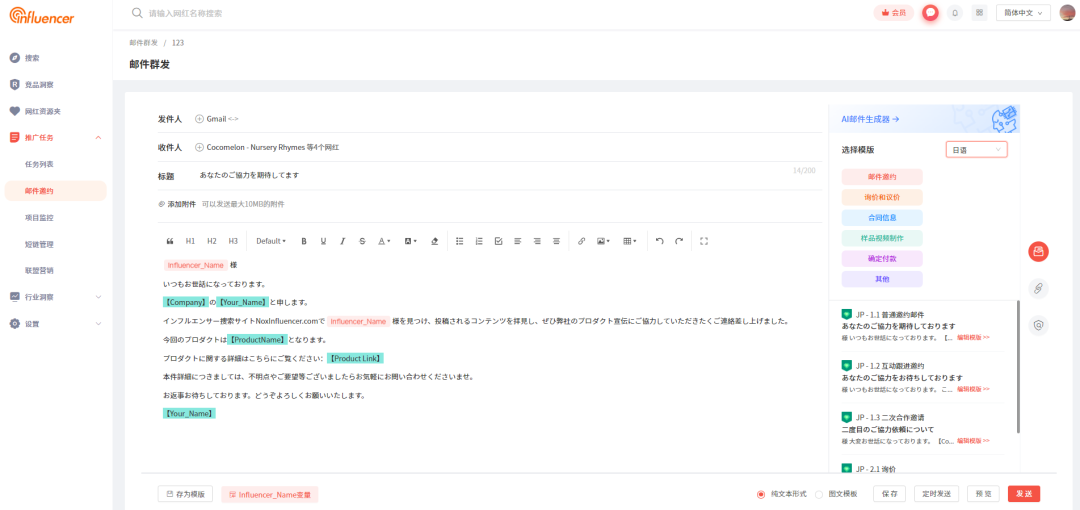Select the 询价和议价 template category

click(x=882, y=197)
